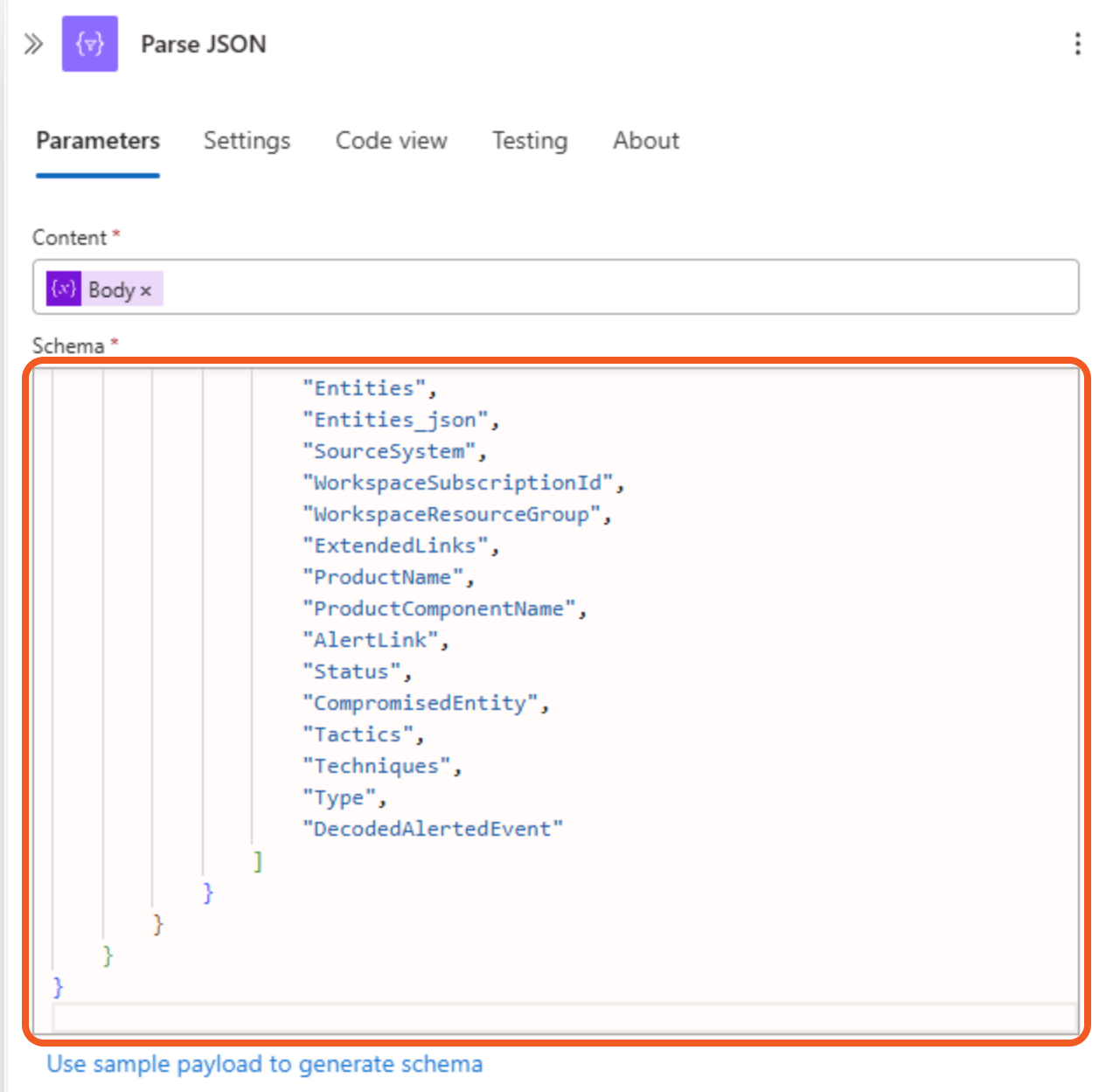Click the final closing brace in the schema

(x=56, y=985)
